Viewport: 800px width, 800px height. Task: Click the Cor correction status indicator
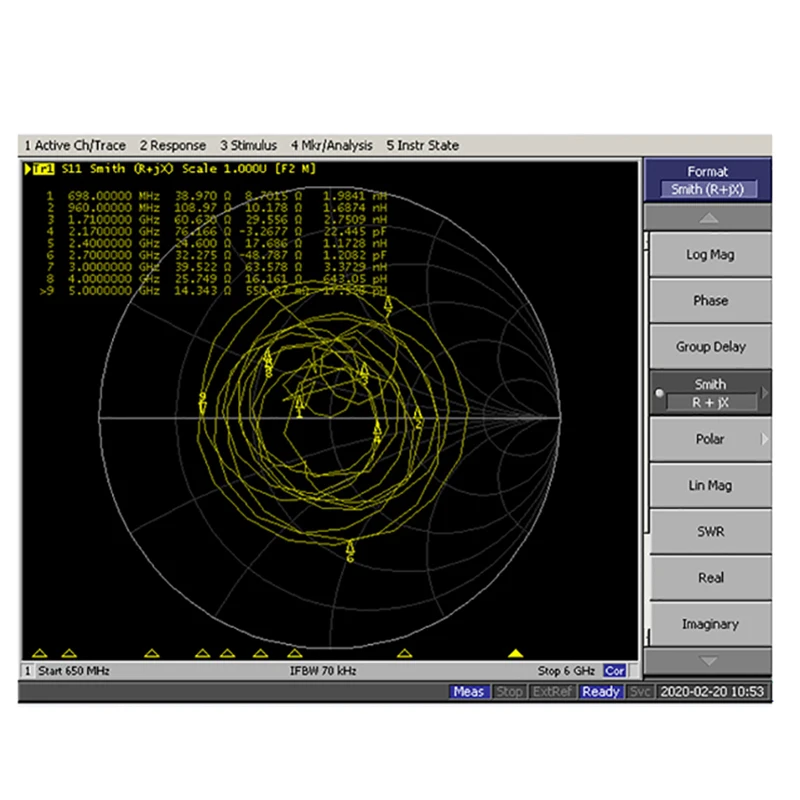(x=614, y=671)
